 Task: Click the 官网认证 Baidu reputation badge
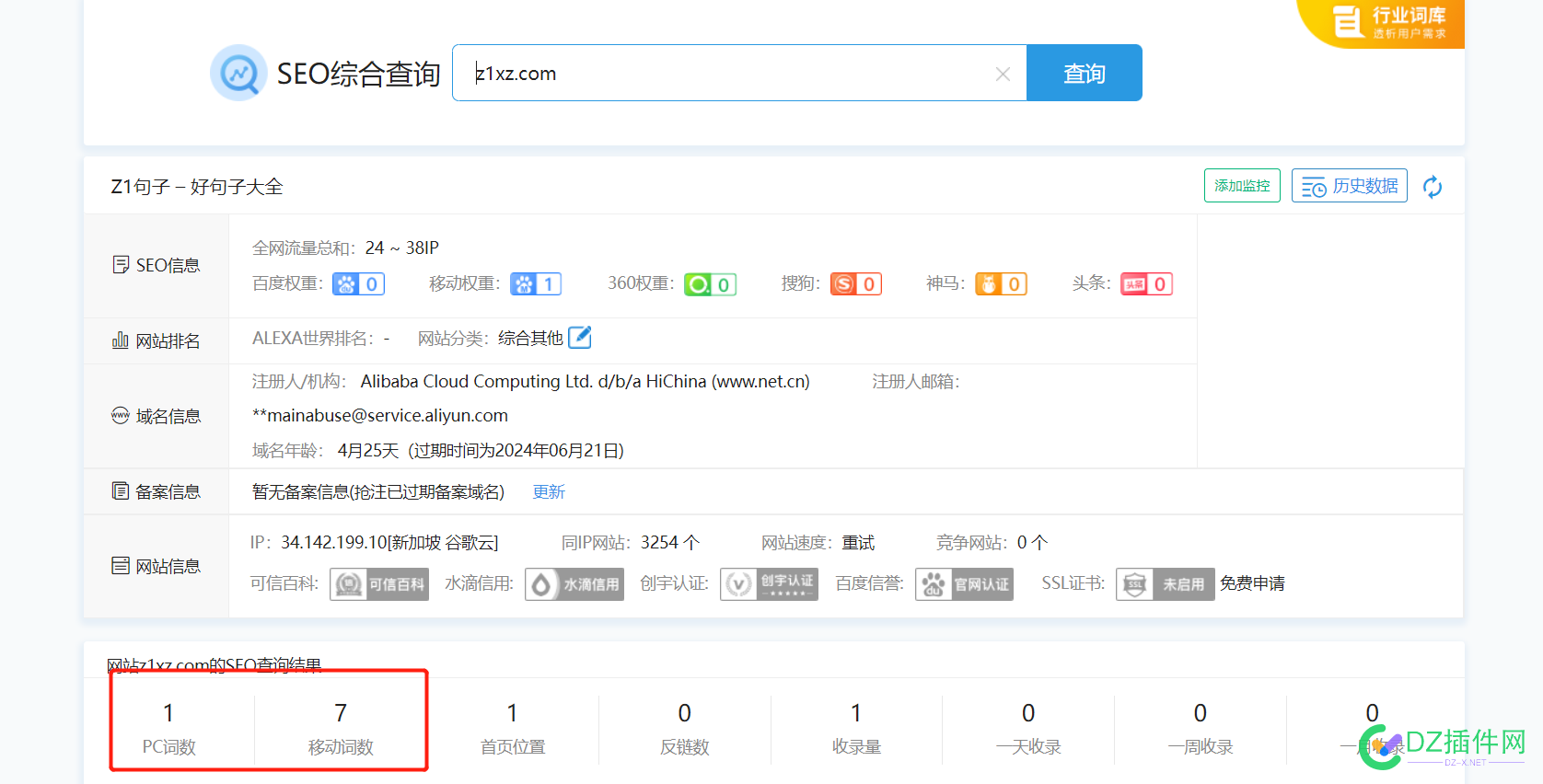[x=964, y=584]
